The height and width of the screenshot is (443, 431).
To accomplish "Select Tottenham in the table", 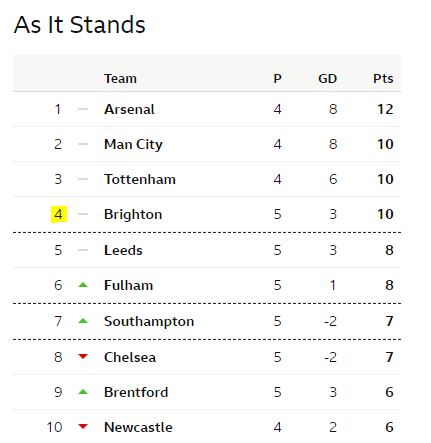I will 140,179.
